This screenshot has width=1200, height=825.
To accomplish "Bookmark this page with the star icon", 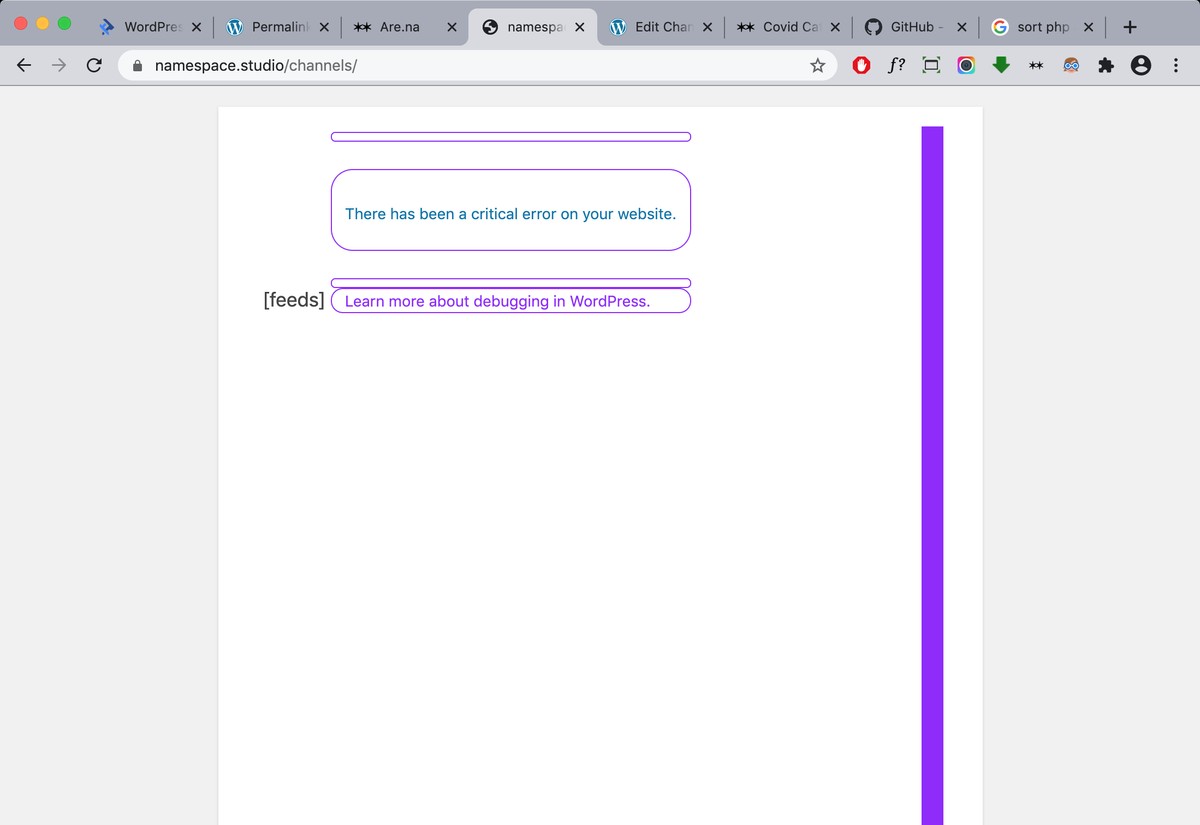I will (817, 66).
